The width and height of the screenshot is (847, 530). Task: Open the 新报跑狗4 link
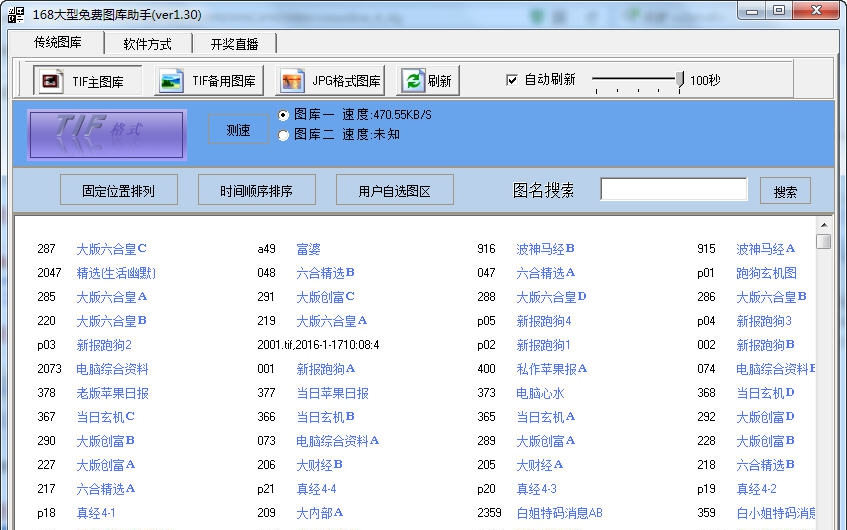pos(543,321)
